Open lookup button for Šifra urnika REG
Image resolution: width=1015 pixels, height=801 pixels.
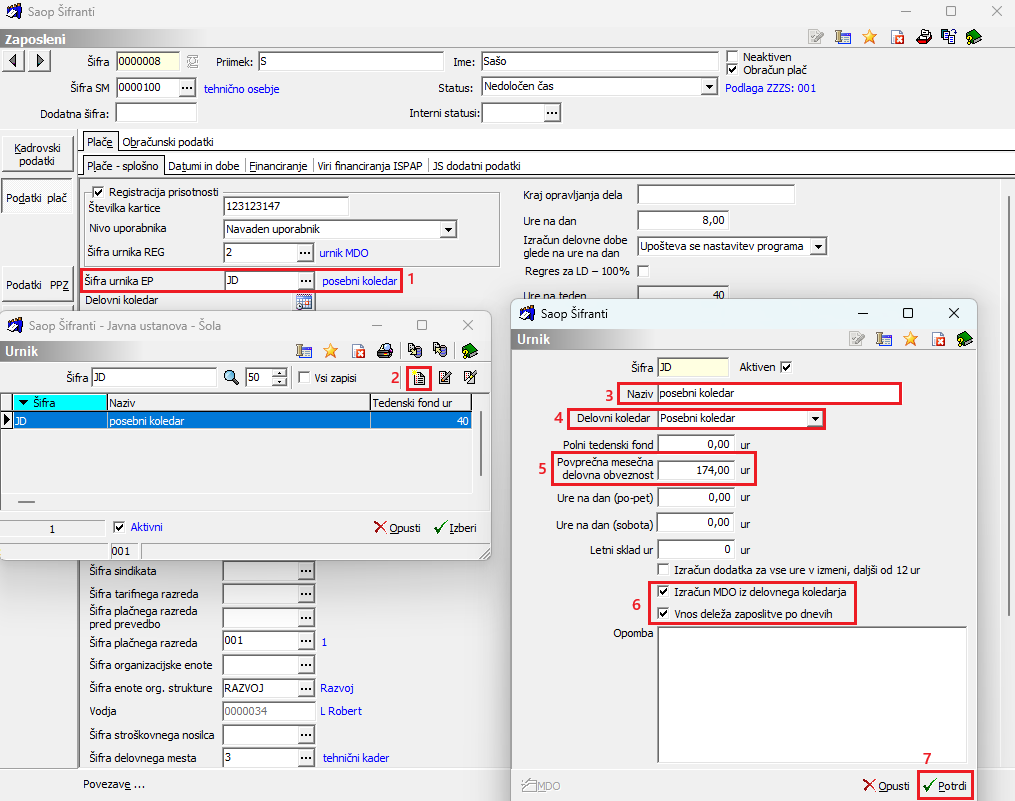tap(305, 253)
